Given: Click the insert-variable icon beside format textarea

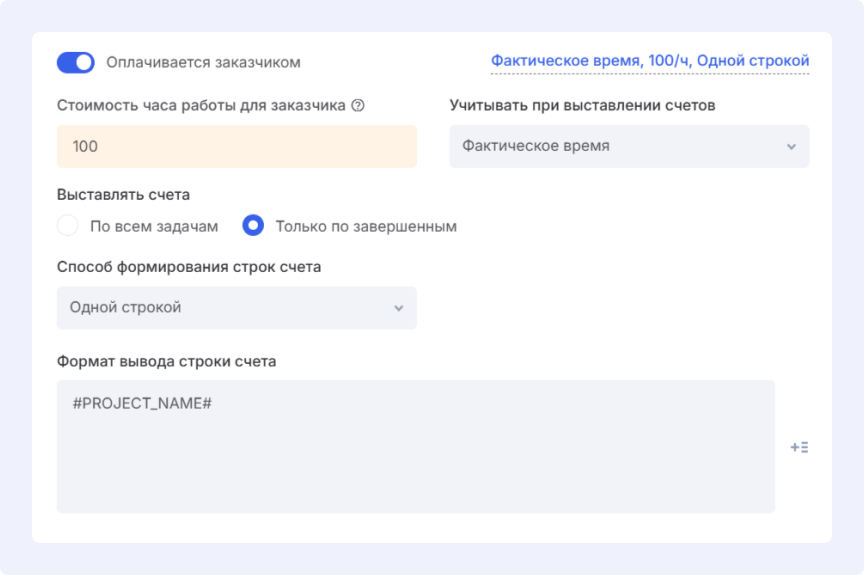Looking at the screenshot, I should point(799,448).
